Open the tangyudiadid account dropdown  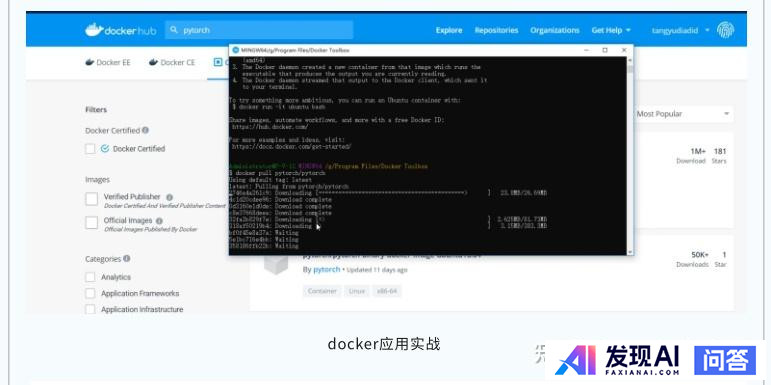[681, 30]
